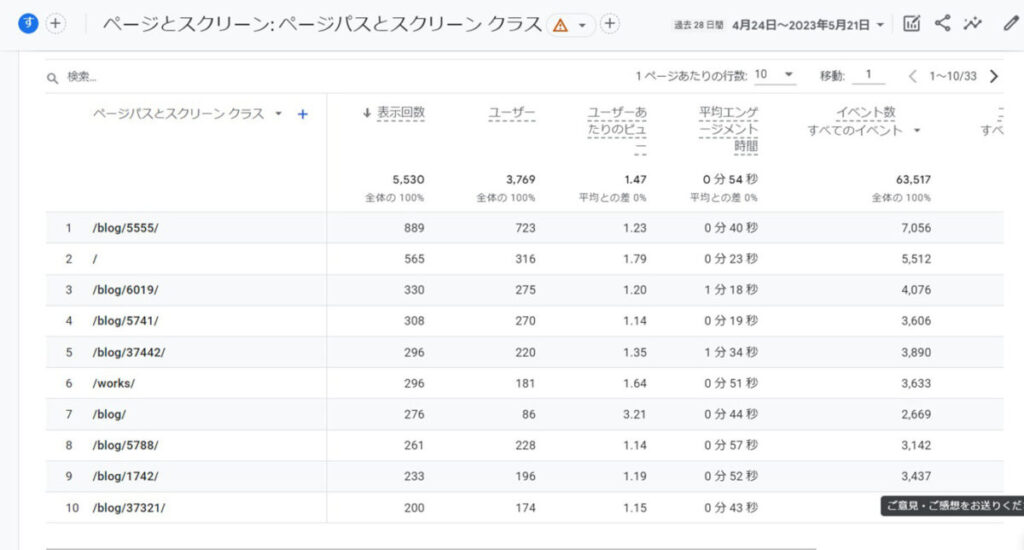
Task: Click the plus icon beside report title
Action: click(x=610, y=24)
